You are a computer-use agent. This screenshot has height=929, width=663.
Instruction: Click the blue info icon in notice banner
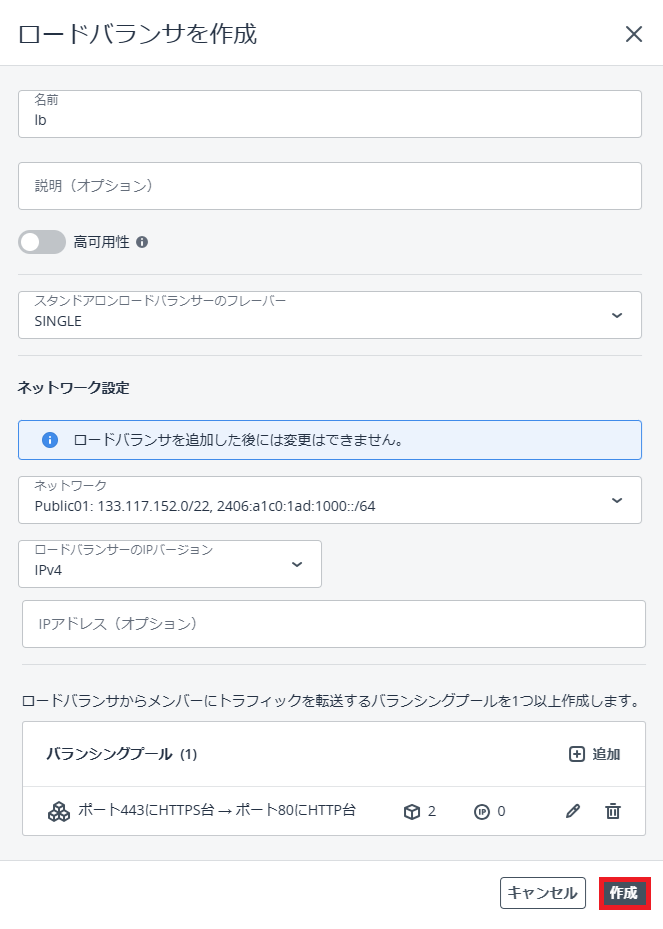49,440
